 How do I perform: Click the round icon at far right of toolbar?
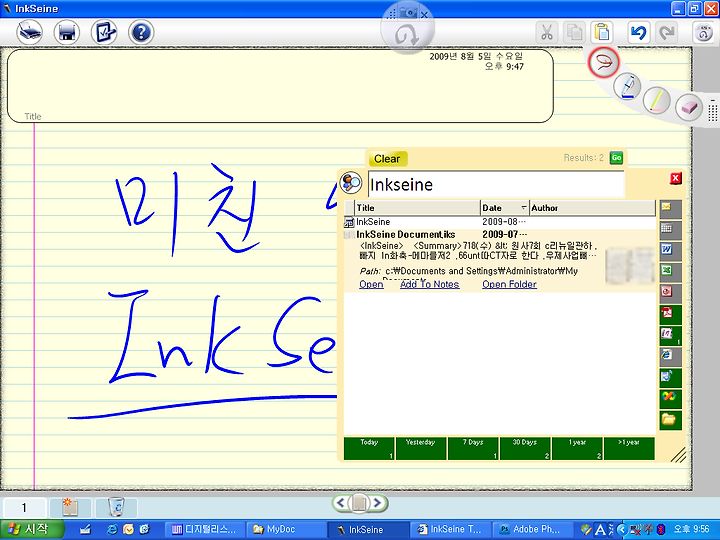(x=703, y=33)
